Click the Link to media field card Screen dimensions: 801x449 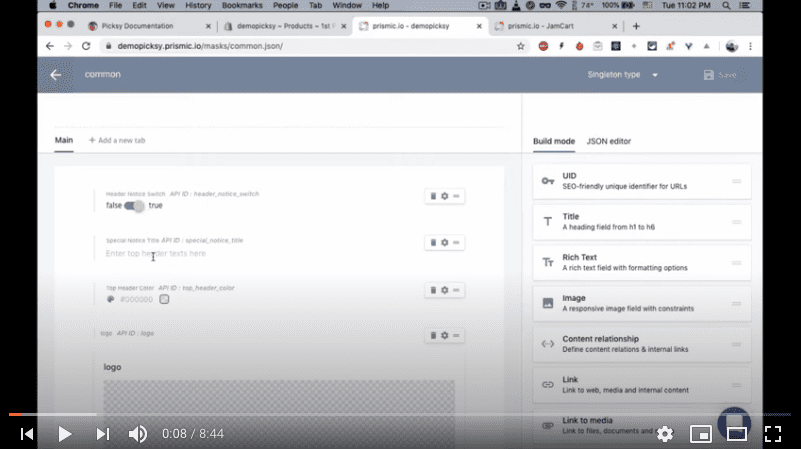point(642,426)
